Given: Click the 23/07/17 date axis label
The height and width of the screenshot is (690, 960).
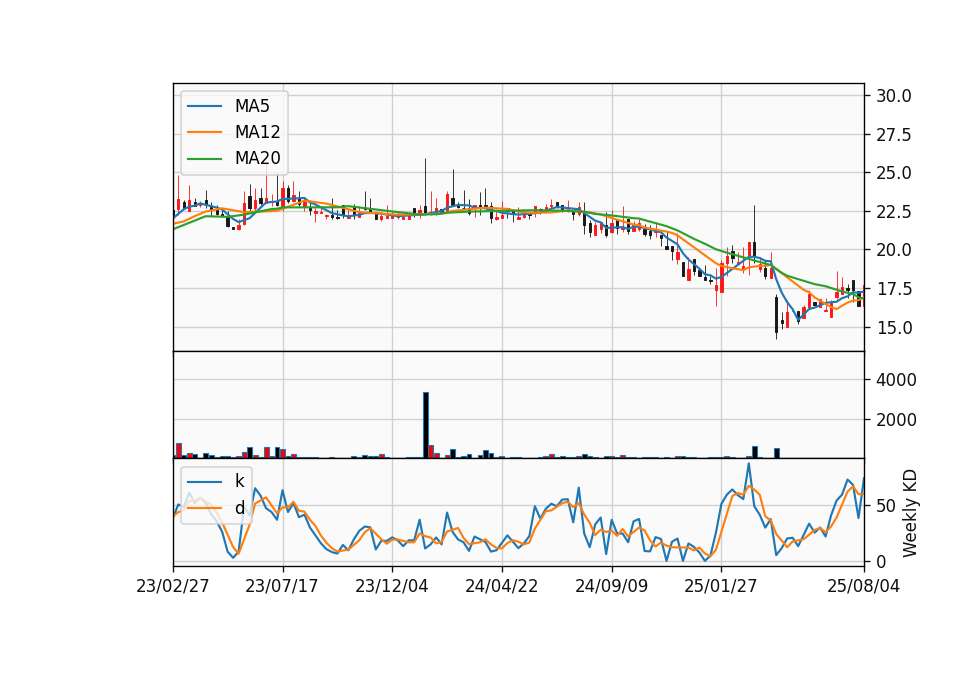Looking at the screenshot, I should coord(282,586).
